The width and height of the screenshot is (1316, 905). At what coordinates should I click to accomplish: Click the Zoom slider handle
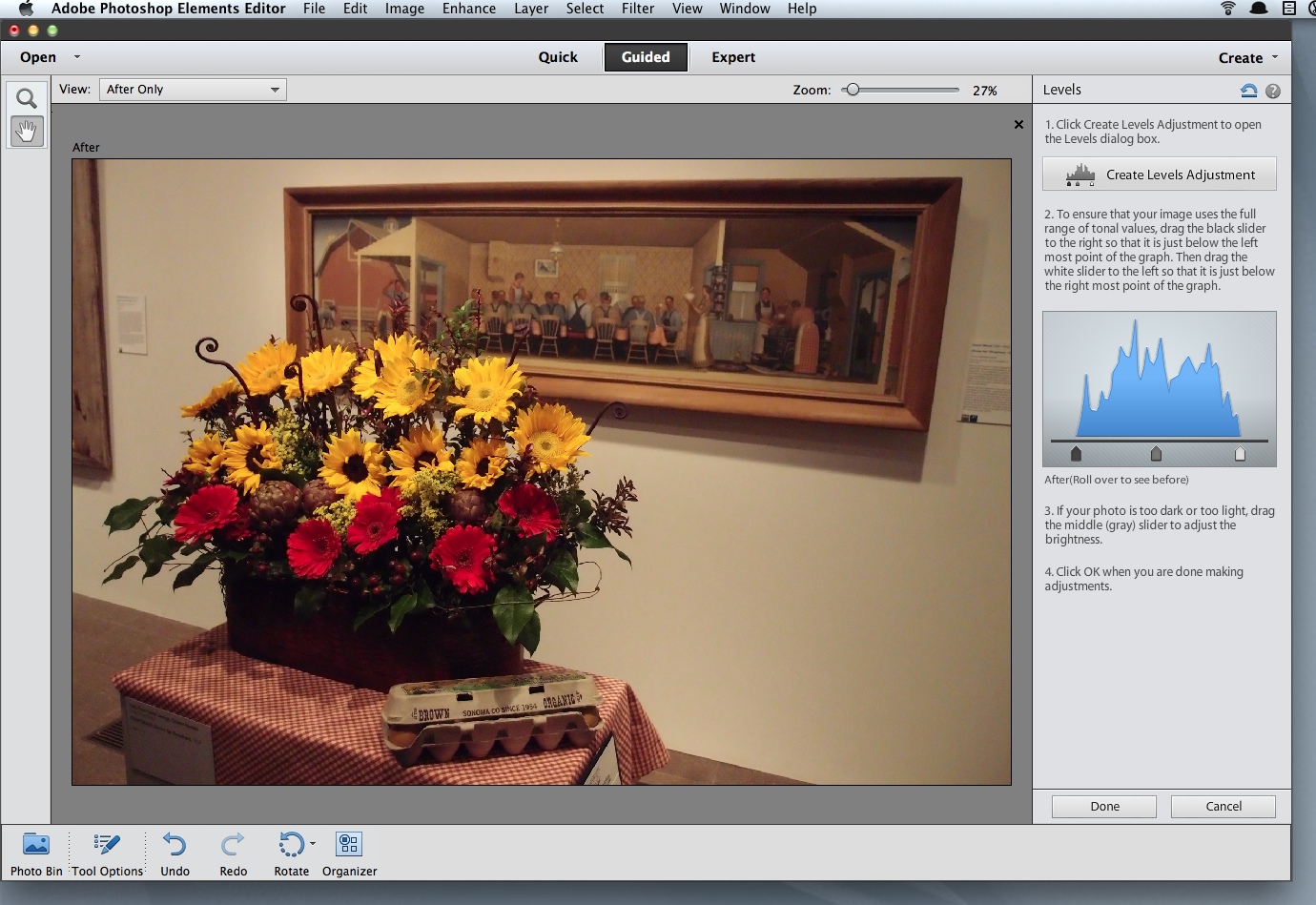pyautogui.click(x=853, y=90)
